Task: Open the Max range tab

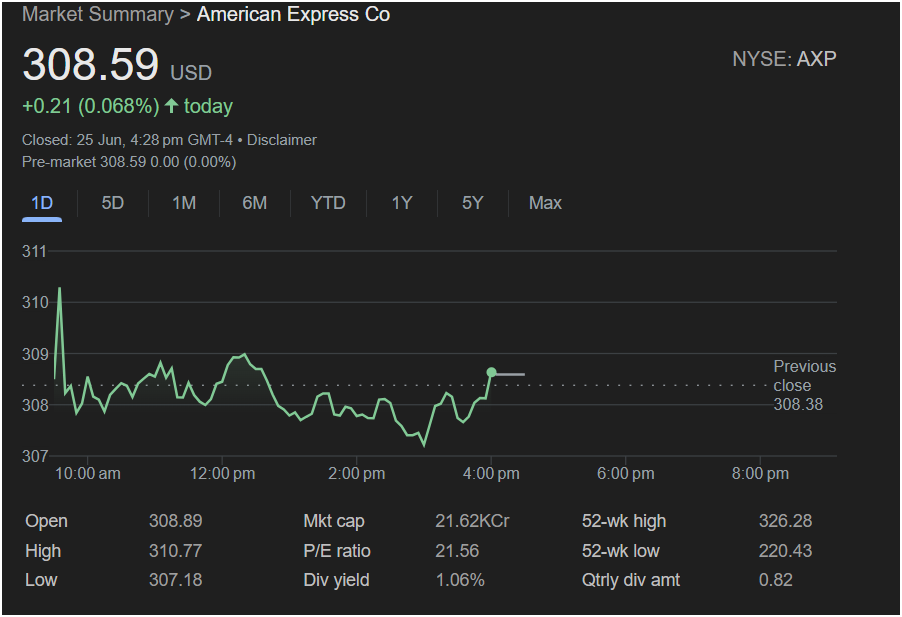Action: pyautogui.click(x=545, y=203)
